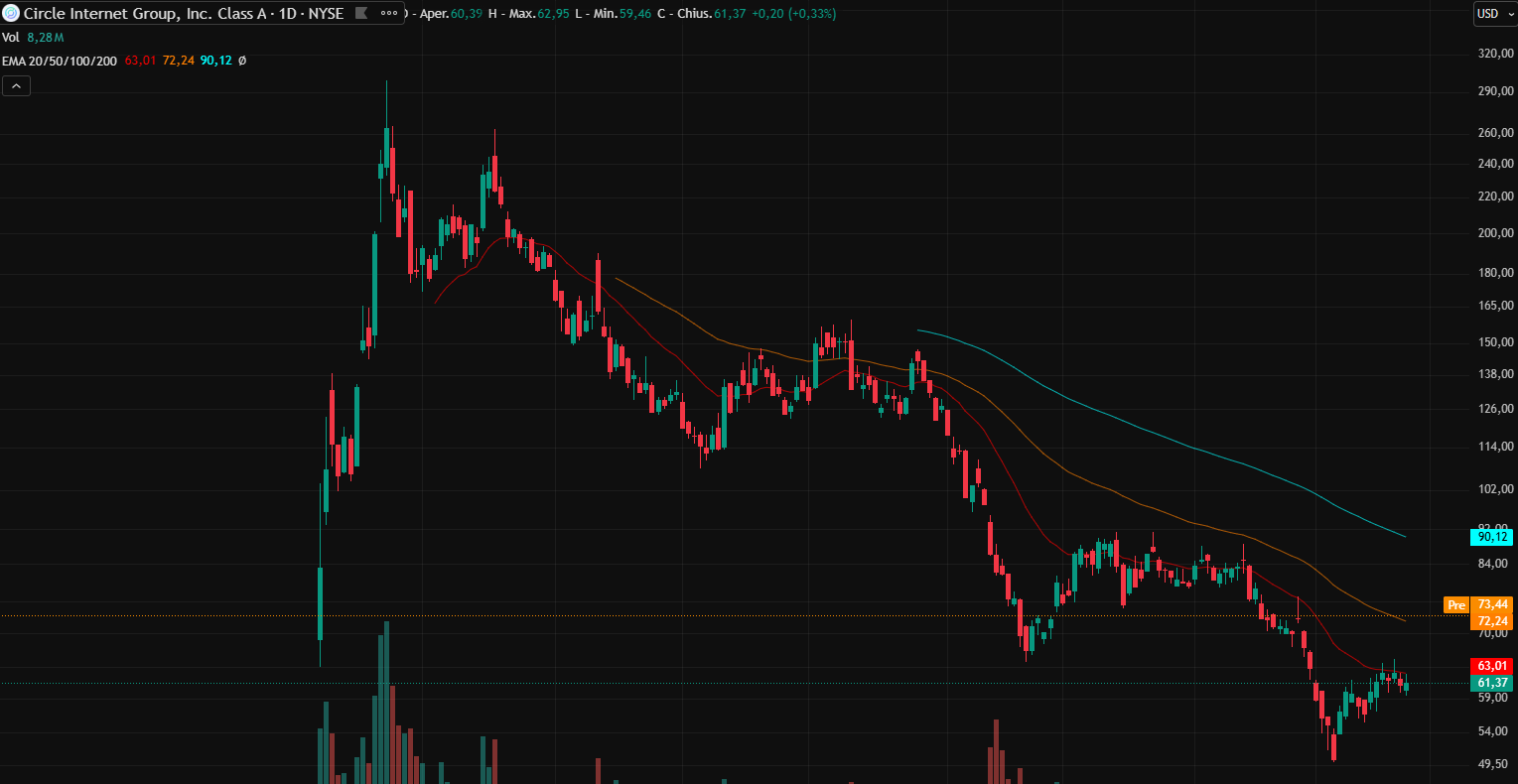Image resolution: width=1518 pixels, height=784 pixels.
Task: Click the percent change (+0,33%) in the header
Action: (x=812, y=14)
